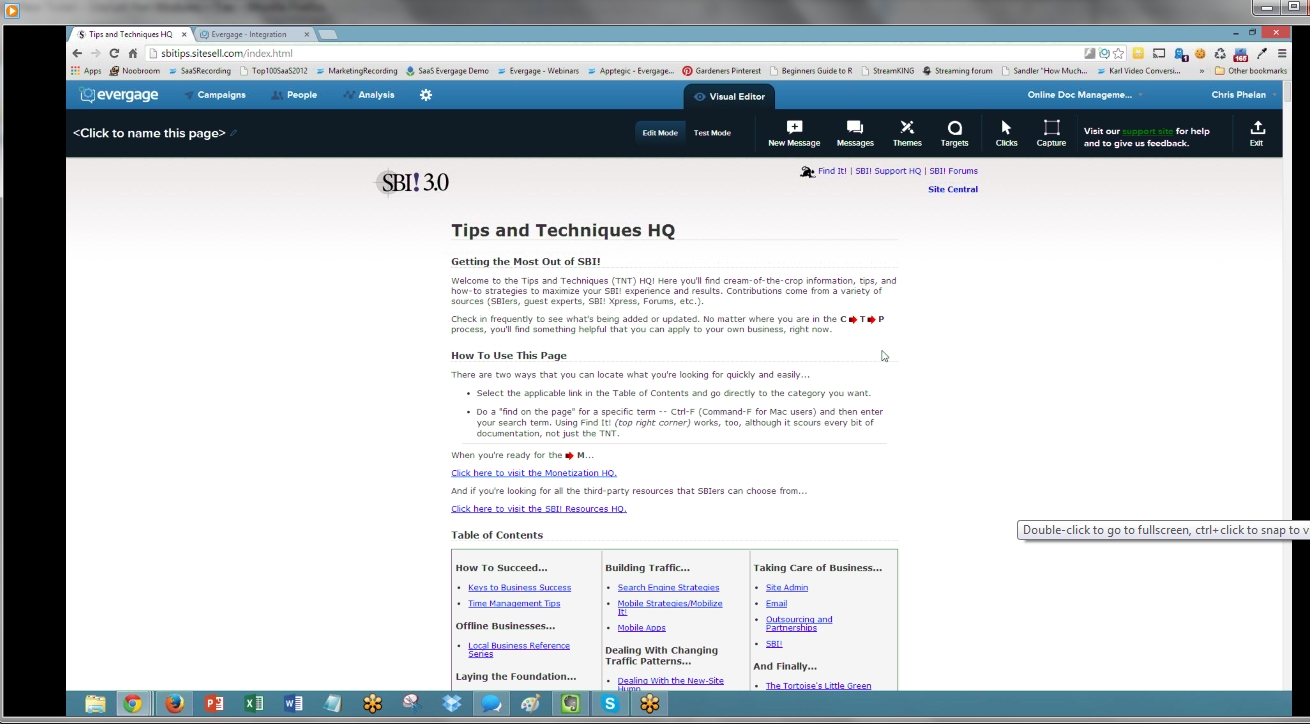
Task: Open the Themes tool
Action: point(907,128)
